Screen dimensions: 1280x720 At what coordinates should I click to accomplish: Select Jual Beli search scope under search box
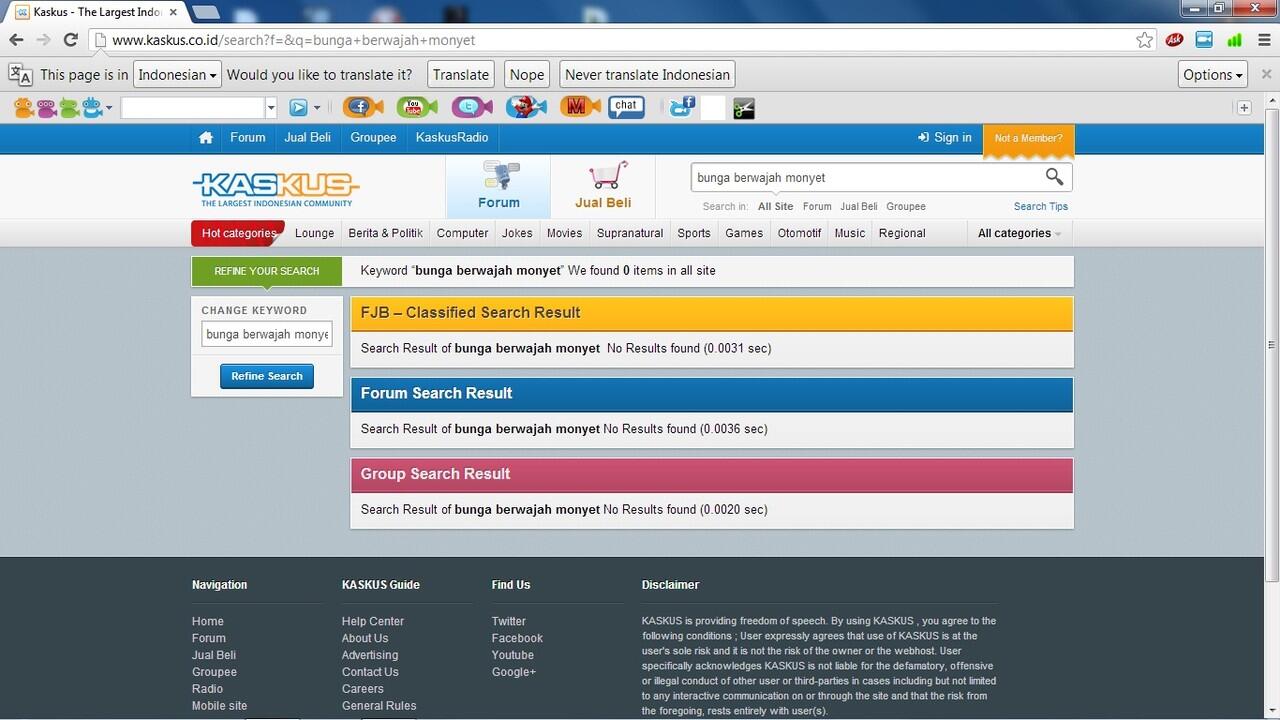pyautogui.click(x=858, y=206)
